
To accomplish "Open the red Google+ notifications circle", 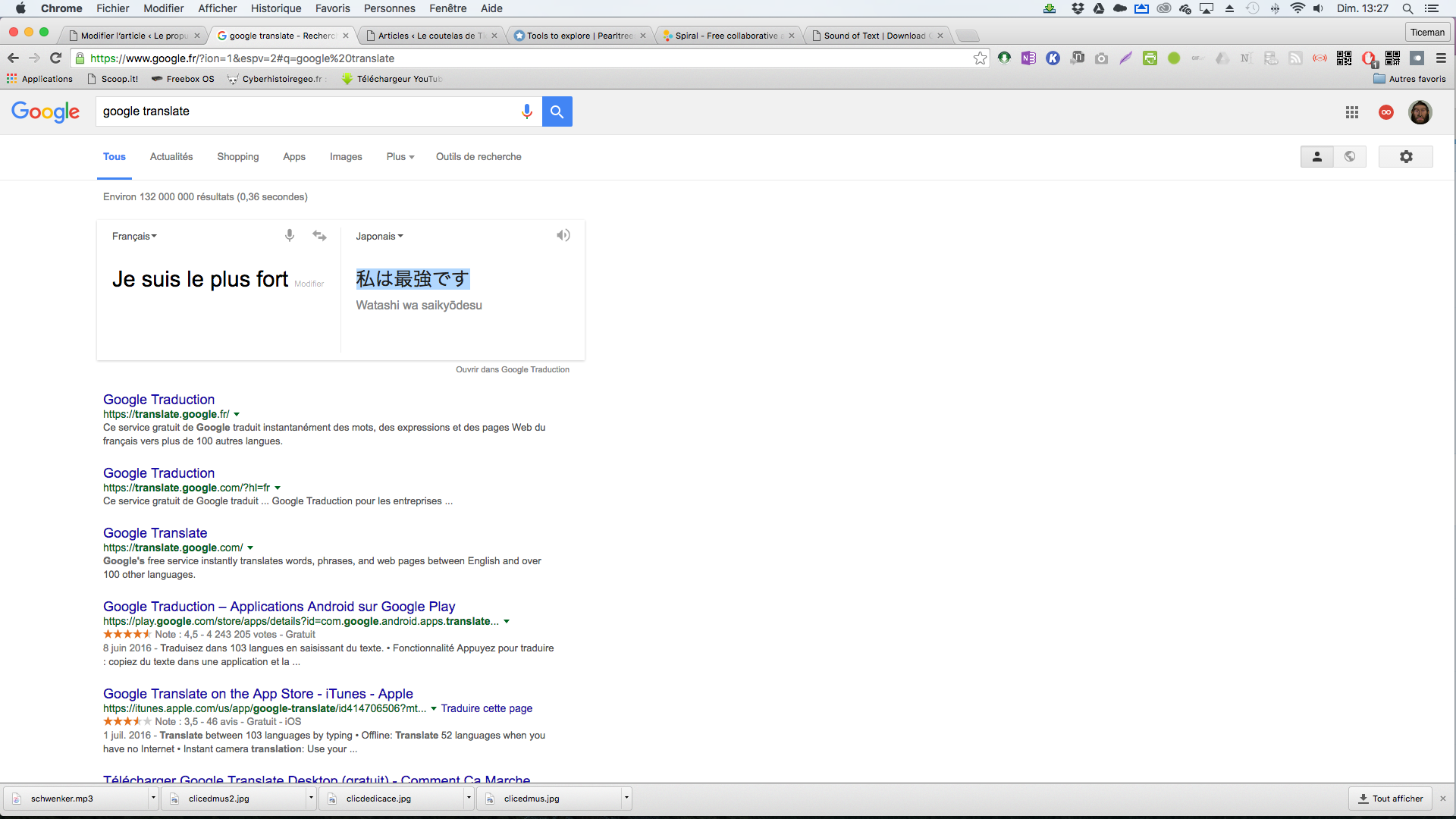I will 1386,112.
